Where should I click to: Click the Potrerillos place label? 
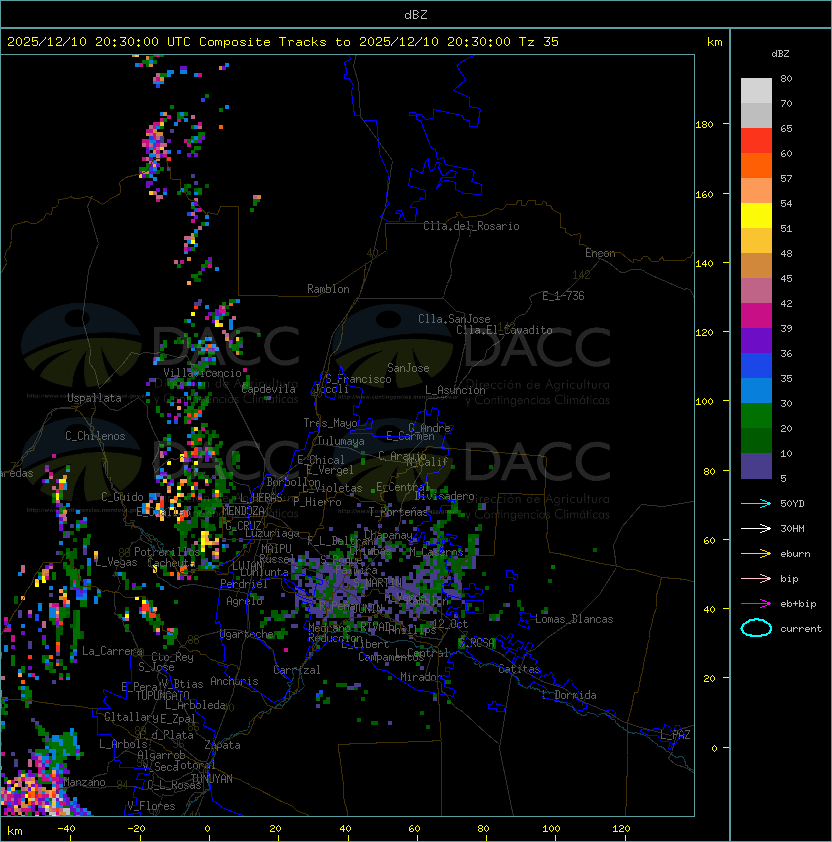(167, 552)
